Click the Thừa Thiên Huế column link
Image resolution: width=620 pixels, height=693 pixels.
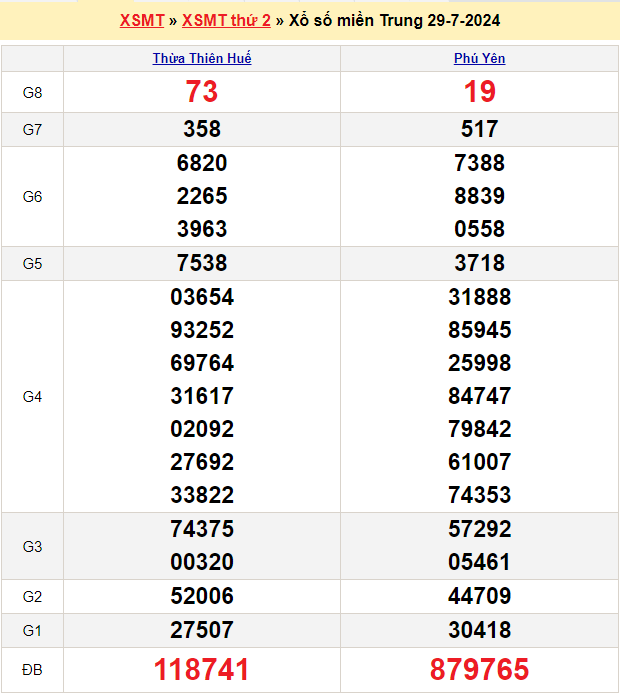click(202, 59)
